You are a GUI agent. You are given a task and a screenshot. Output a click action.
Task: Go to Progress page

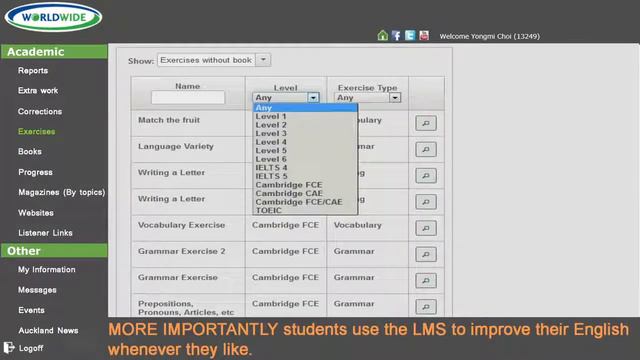click(35, 172)
